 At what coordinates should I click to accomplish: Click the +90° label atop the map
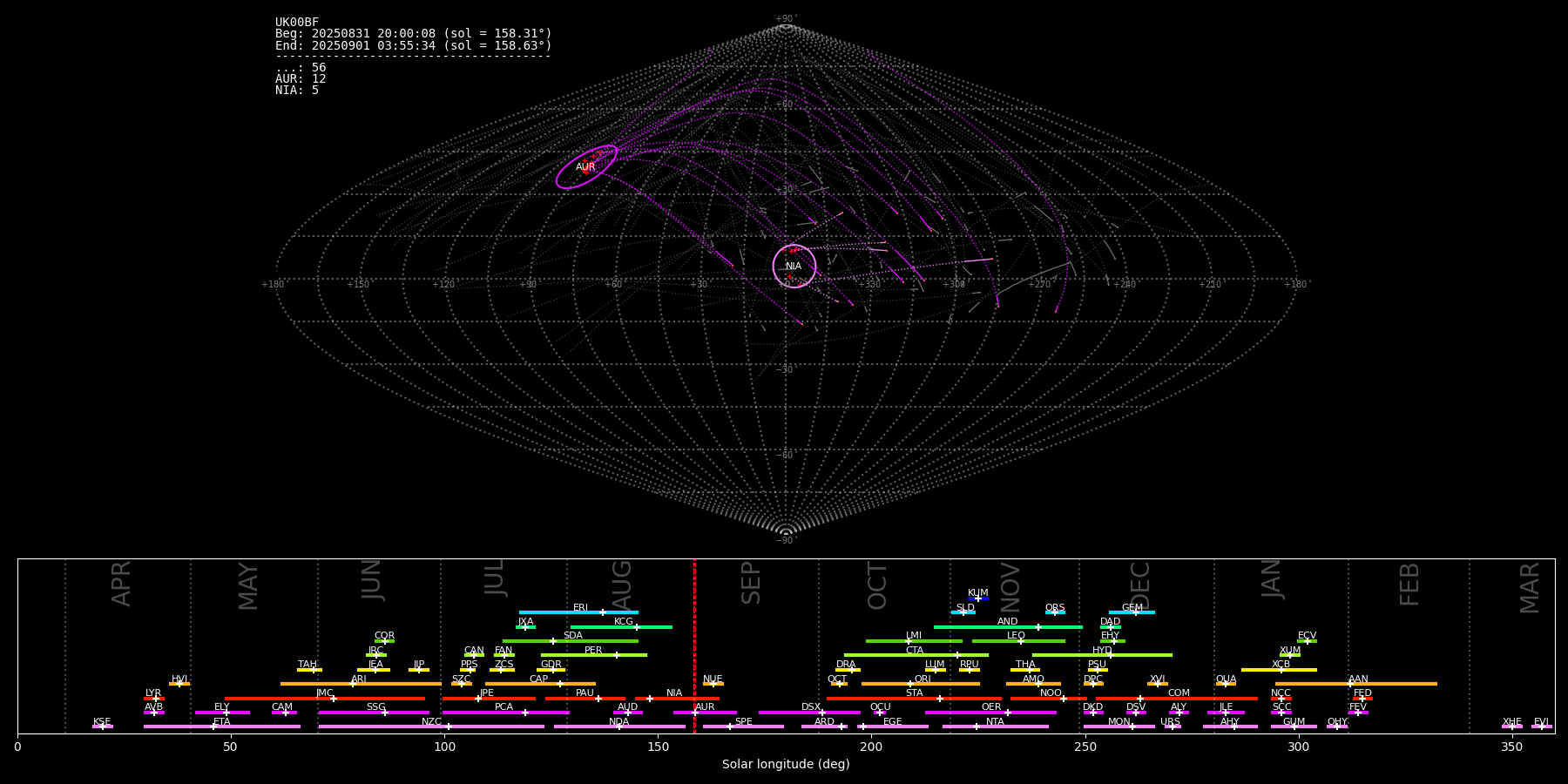pyautogui.click(x=785, y=19)
